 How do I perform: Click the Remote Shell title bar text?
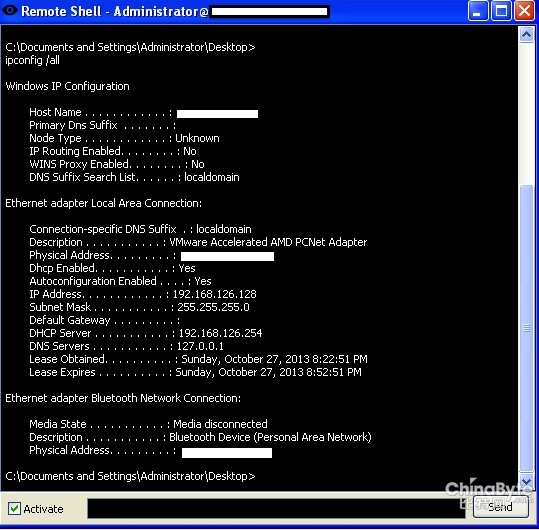point(115,11)
